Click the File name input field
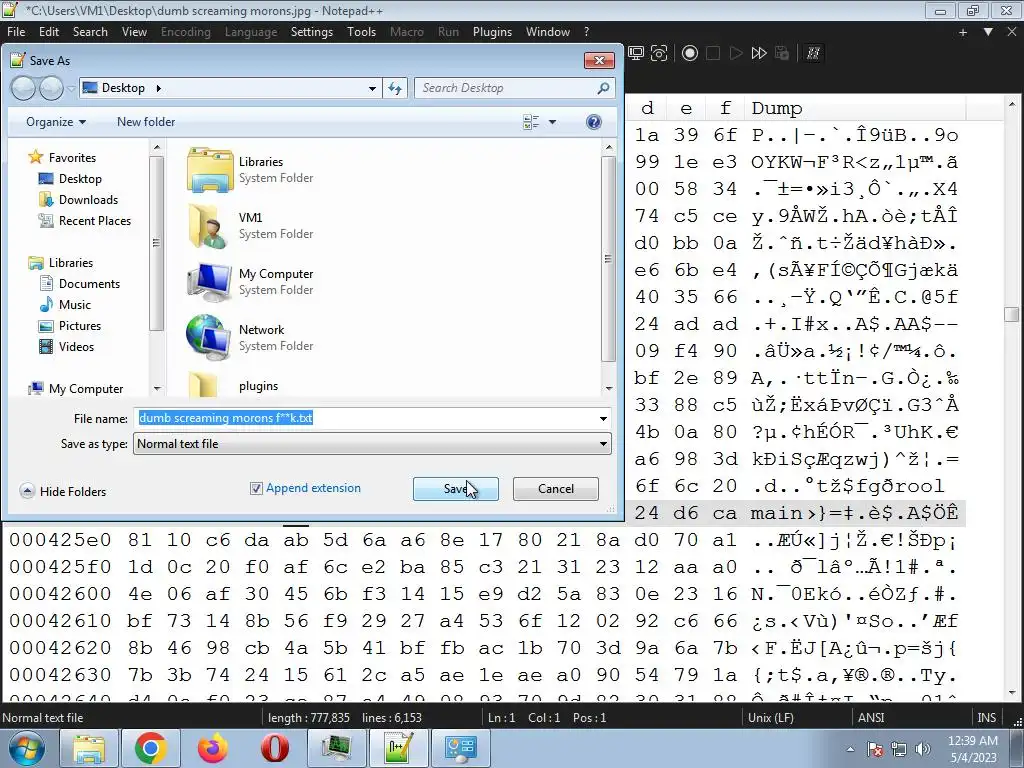This screenshot has height=768, width=1024. click(365, 419)
